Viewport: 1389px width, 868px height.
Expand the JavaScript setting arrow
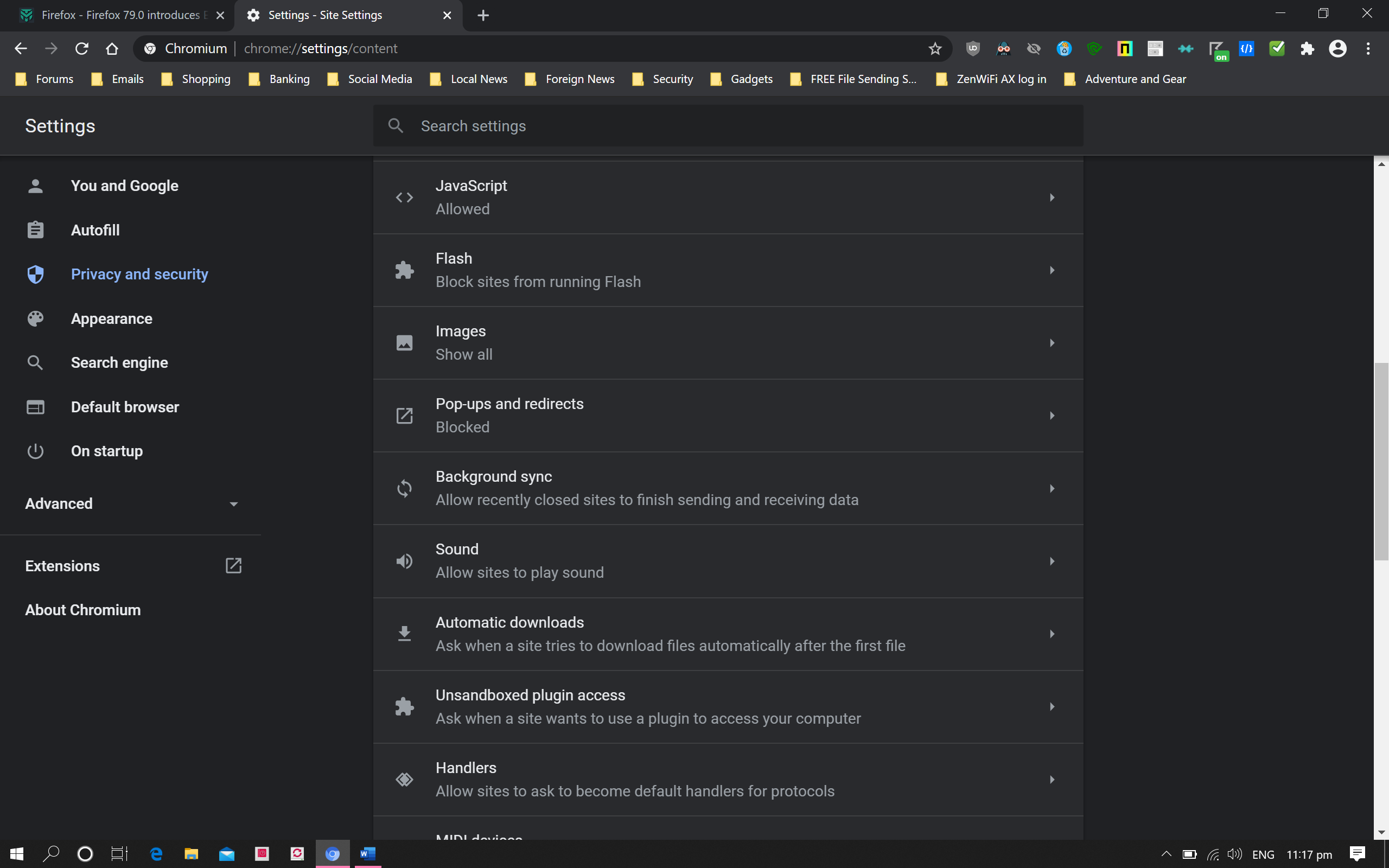(x=1052, y=197)
